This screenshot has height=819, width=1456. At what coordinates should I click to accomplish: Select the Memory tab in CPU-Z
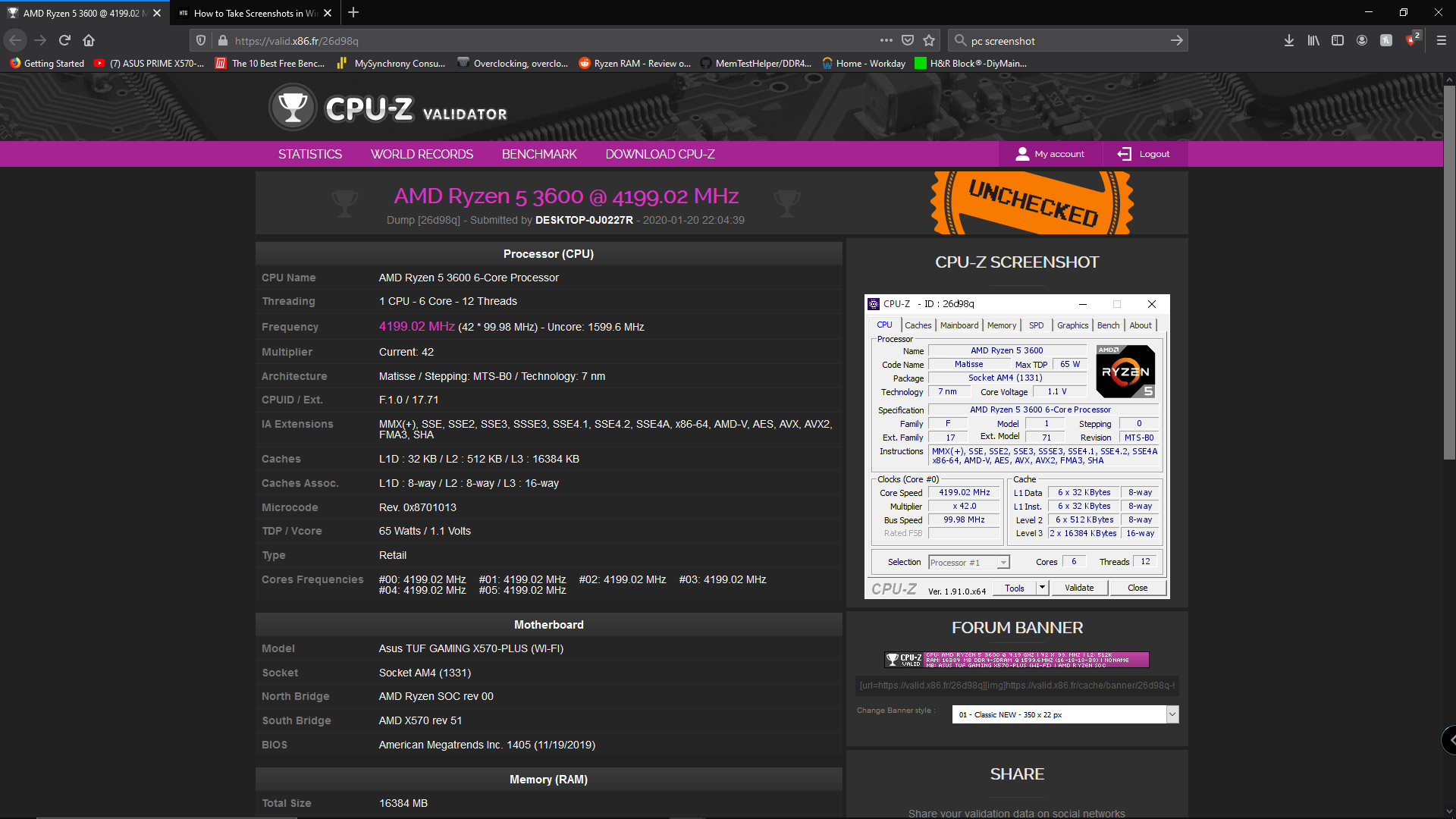1001,325
